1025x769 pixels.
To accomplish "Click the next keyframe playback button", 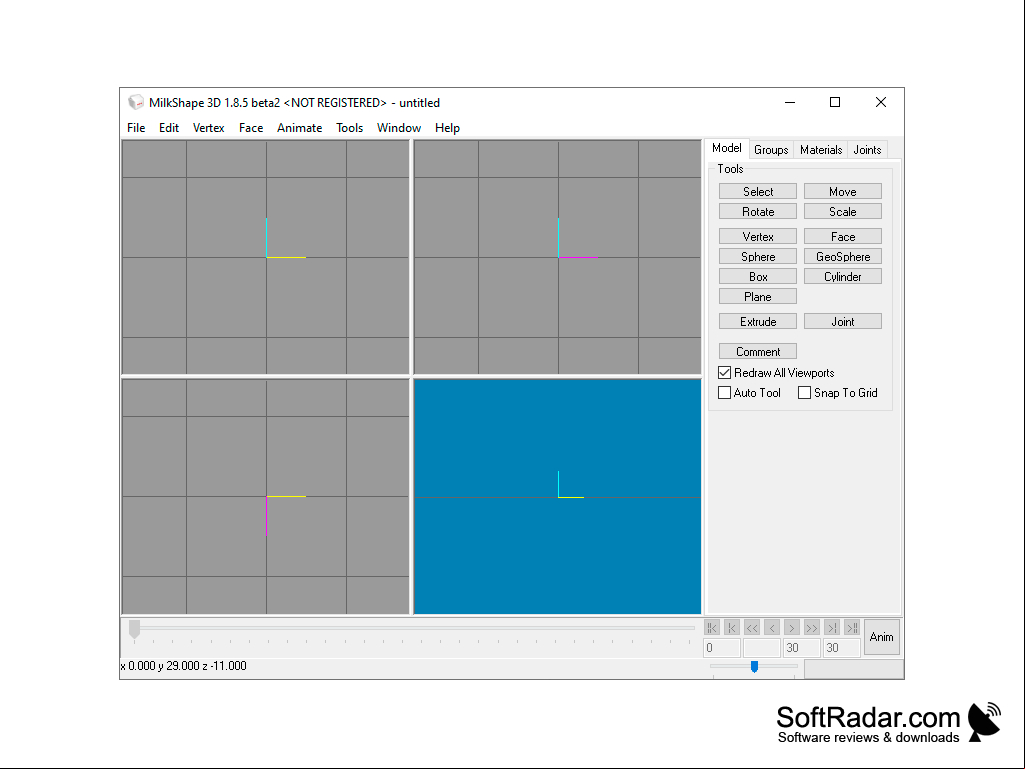I will (x=832, y=628).
